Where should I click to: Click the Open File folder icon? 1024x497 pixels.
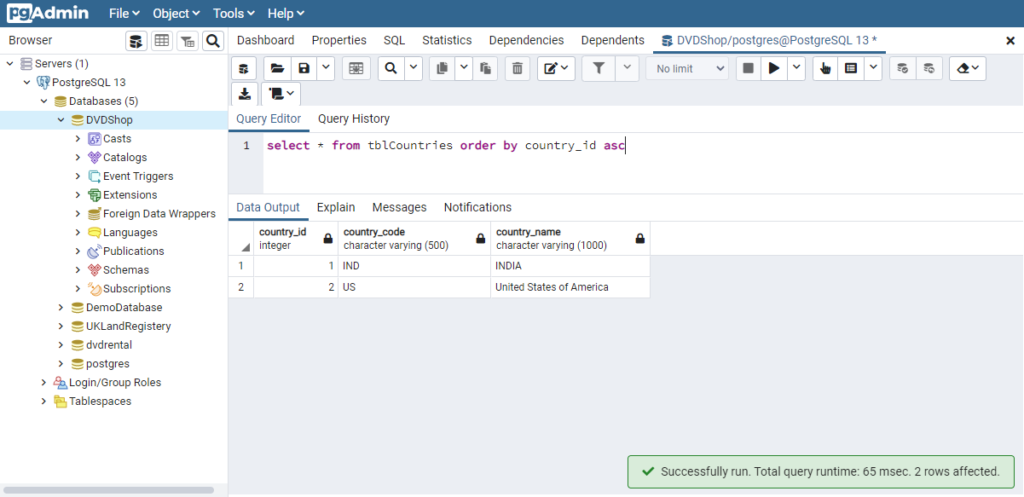pyautogui.click(x=278, y=69)
